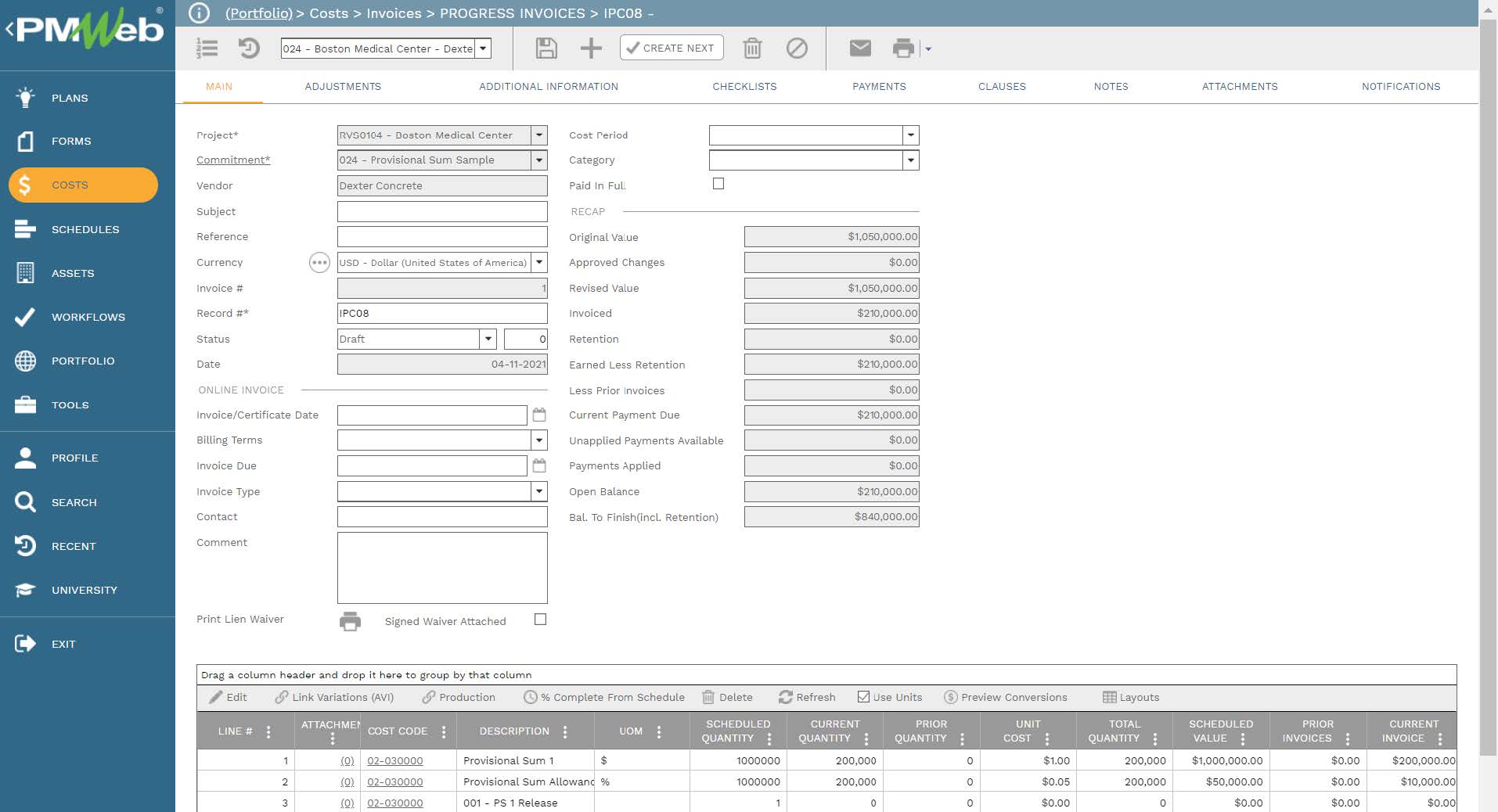The width and height of the screenshot is (1498, 812).
Task: Expand the Status dropdown
Action: 488,339
